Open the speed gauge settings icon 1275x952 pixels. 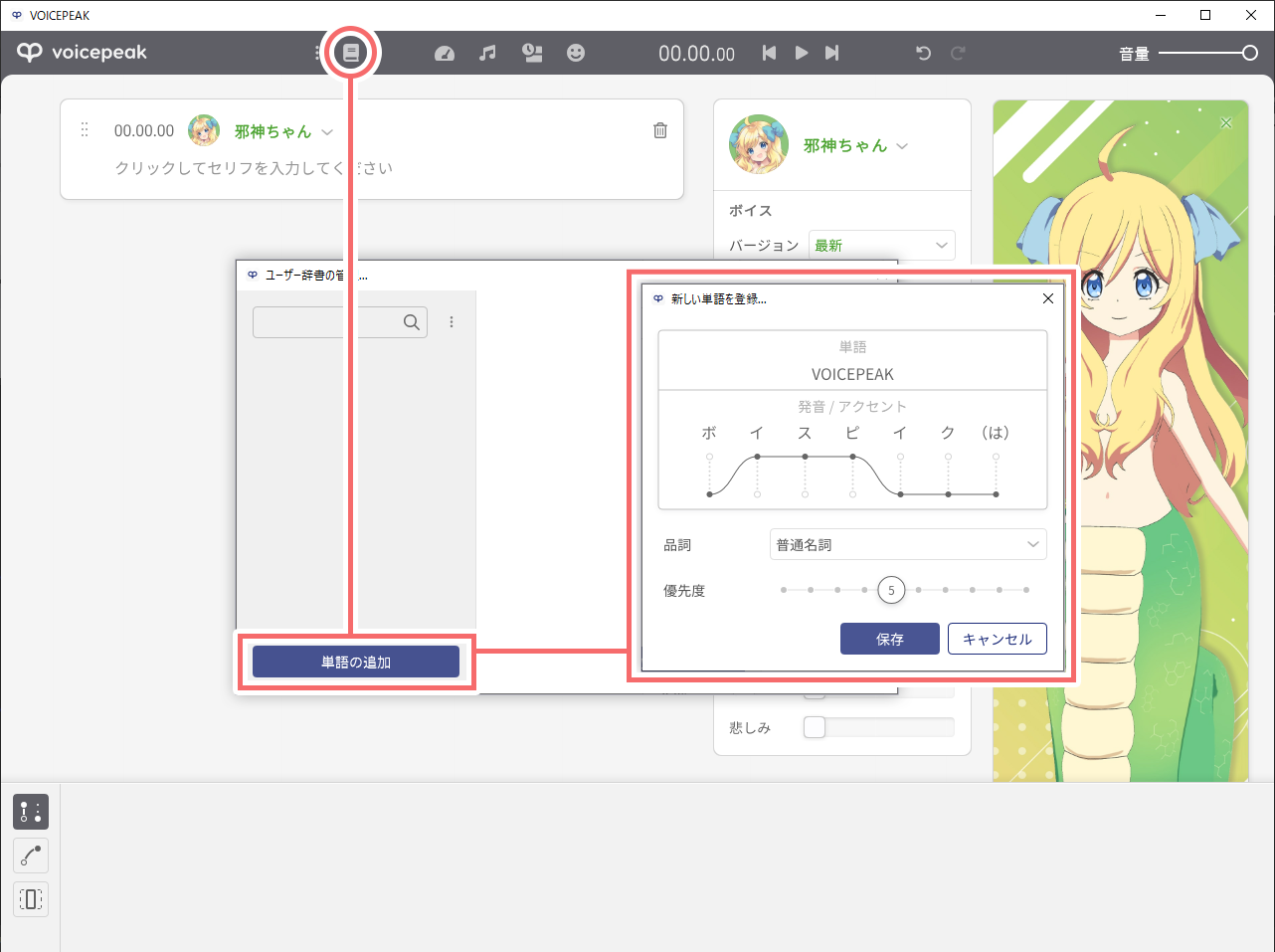(x=445, y=53)
